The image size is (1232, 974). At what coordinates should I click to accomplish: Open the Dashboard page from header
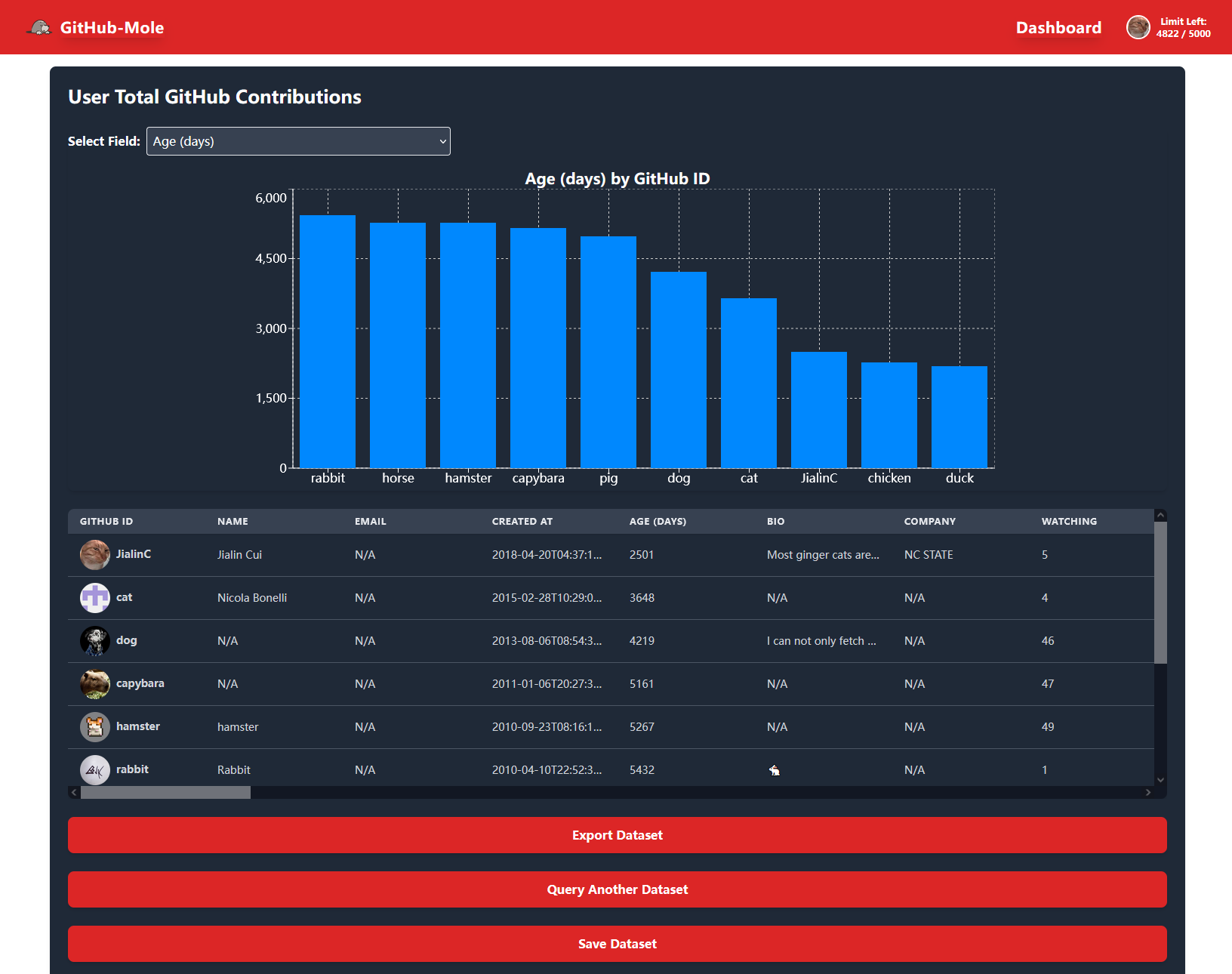coord(1058,28)
